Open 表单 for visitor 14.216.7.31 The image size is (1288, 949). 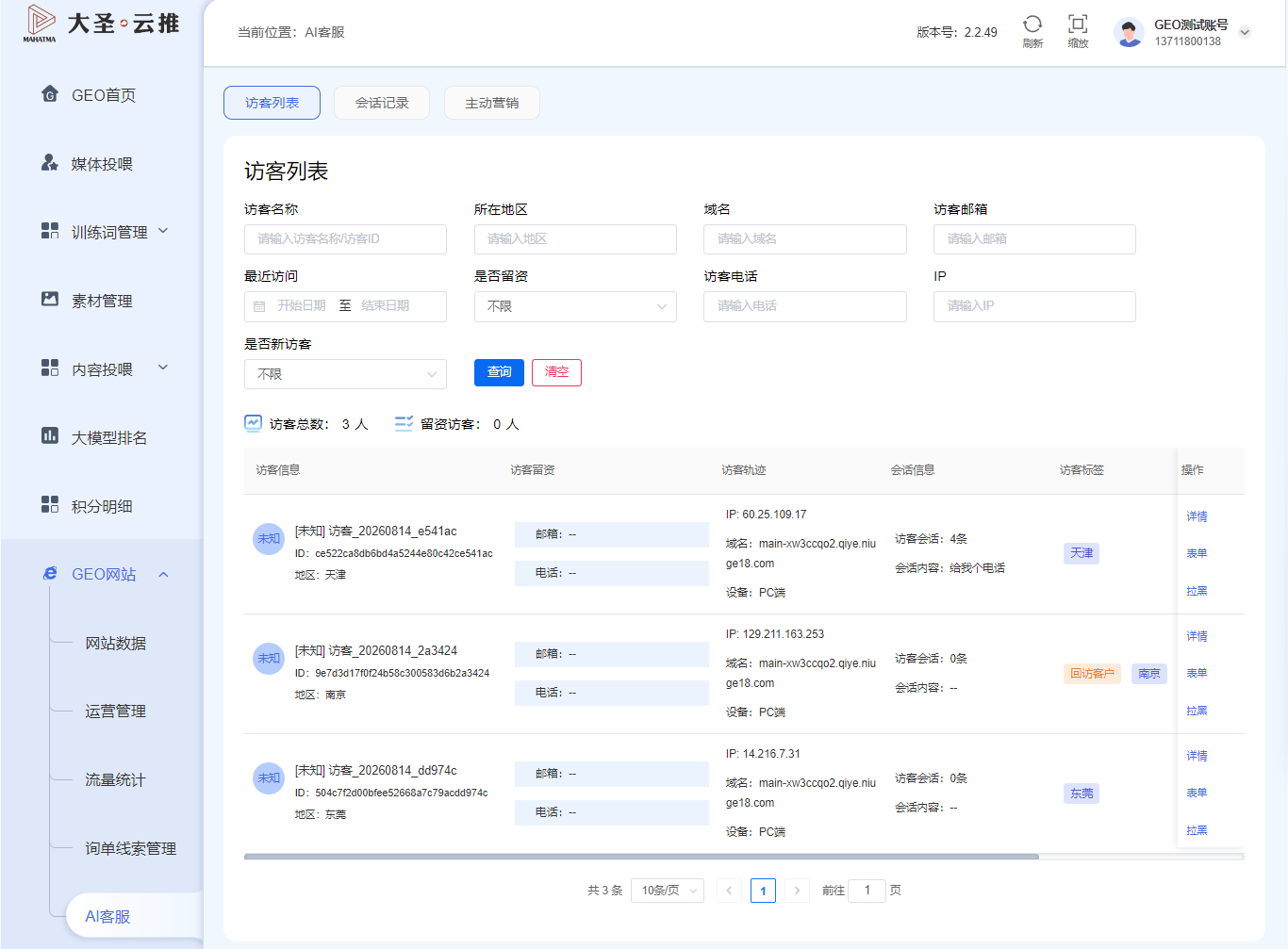point(1197,793)
